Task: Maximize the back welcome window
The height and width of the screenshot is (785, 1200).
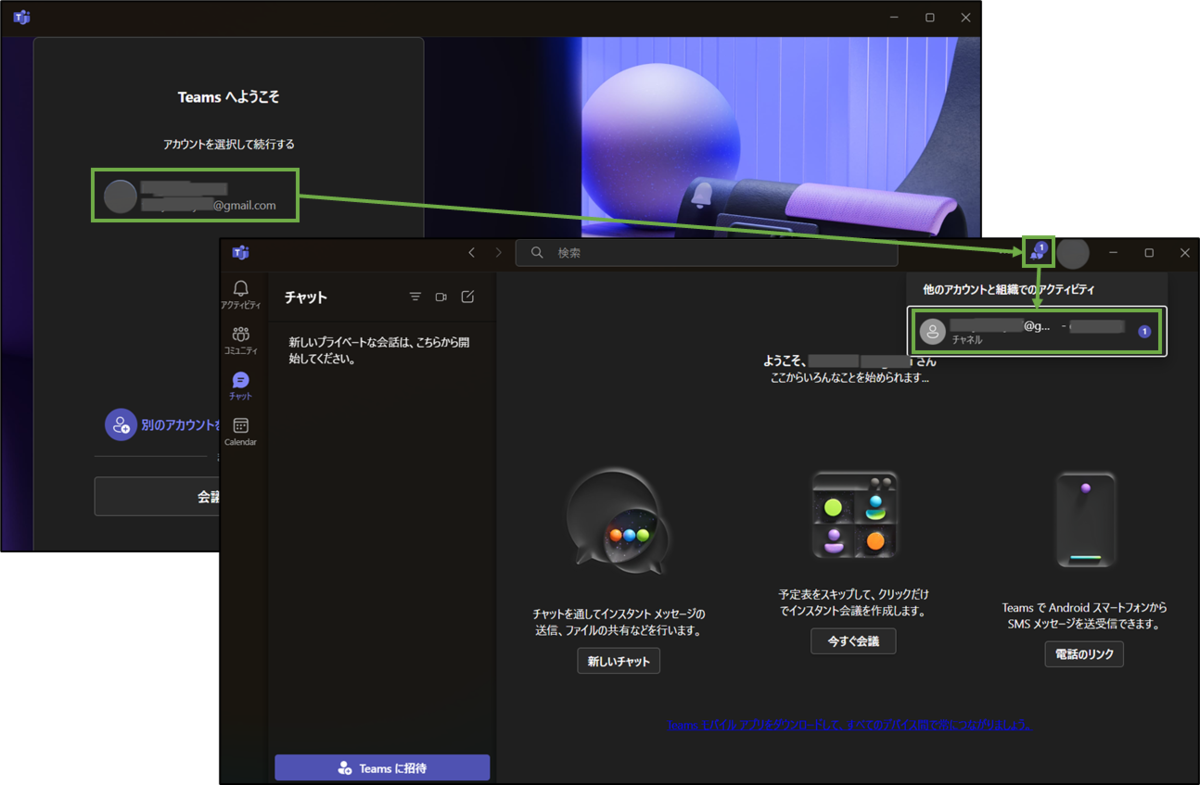Action: [x=930, y=17]
